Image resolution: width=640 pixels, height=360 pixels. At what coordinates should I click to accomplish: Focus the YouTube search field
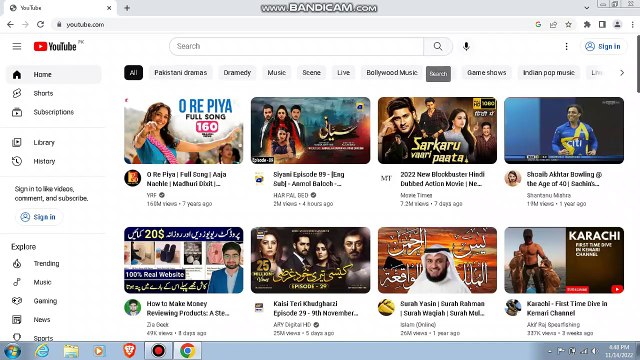[297, 47]
